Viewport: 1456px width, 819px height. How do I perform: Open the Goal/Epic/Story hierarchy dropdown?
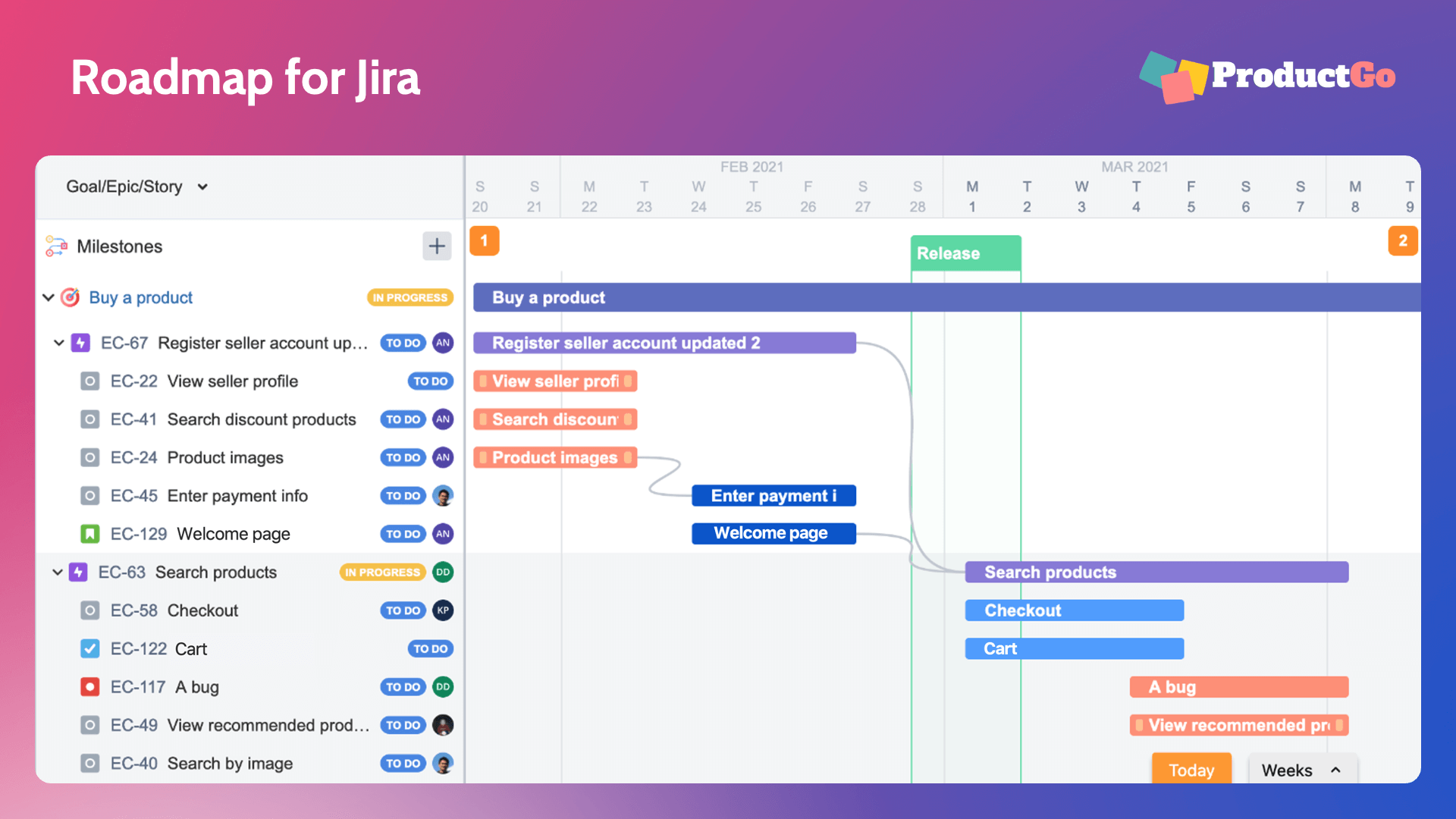137,187
